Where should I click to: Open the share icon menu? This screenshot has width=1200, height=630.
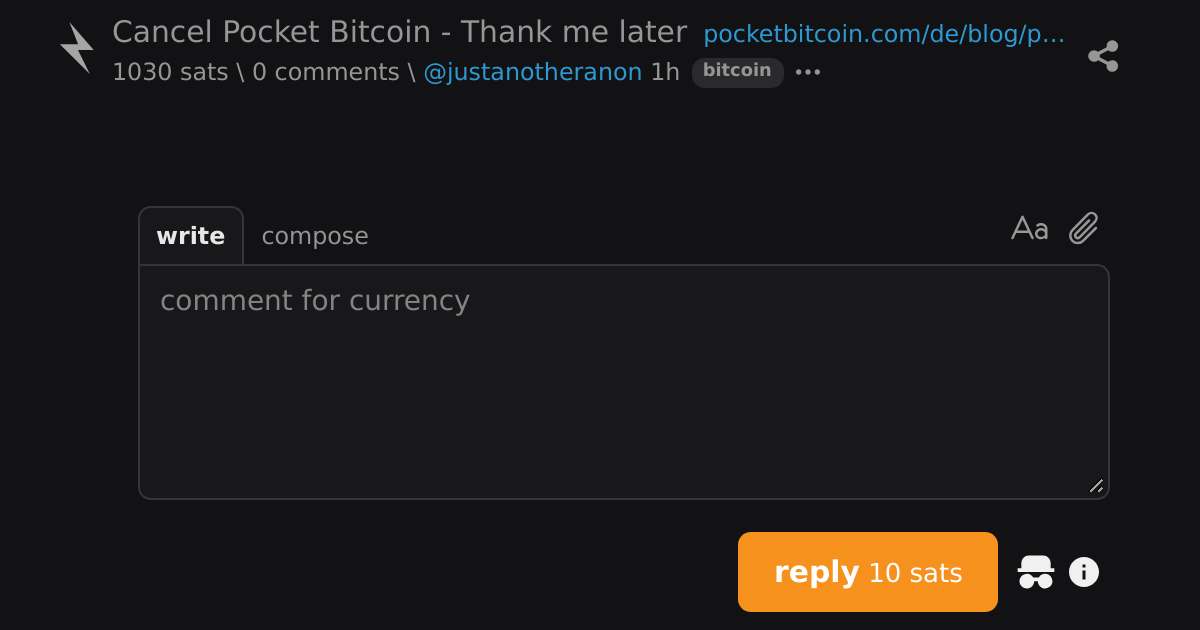[1103, 56]
